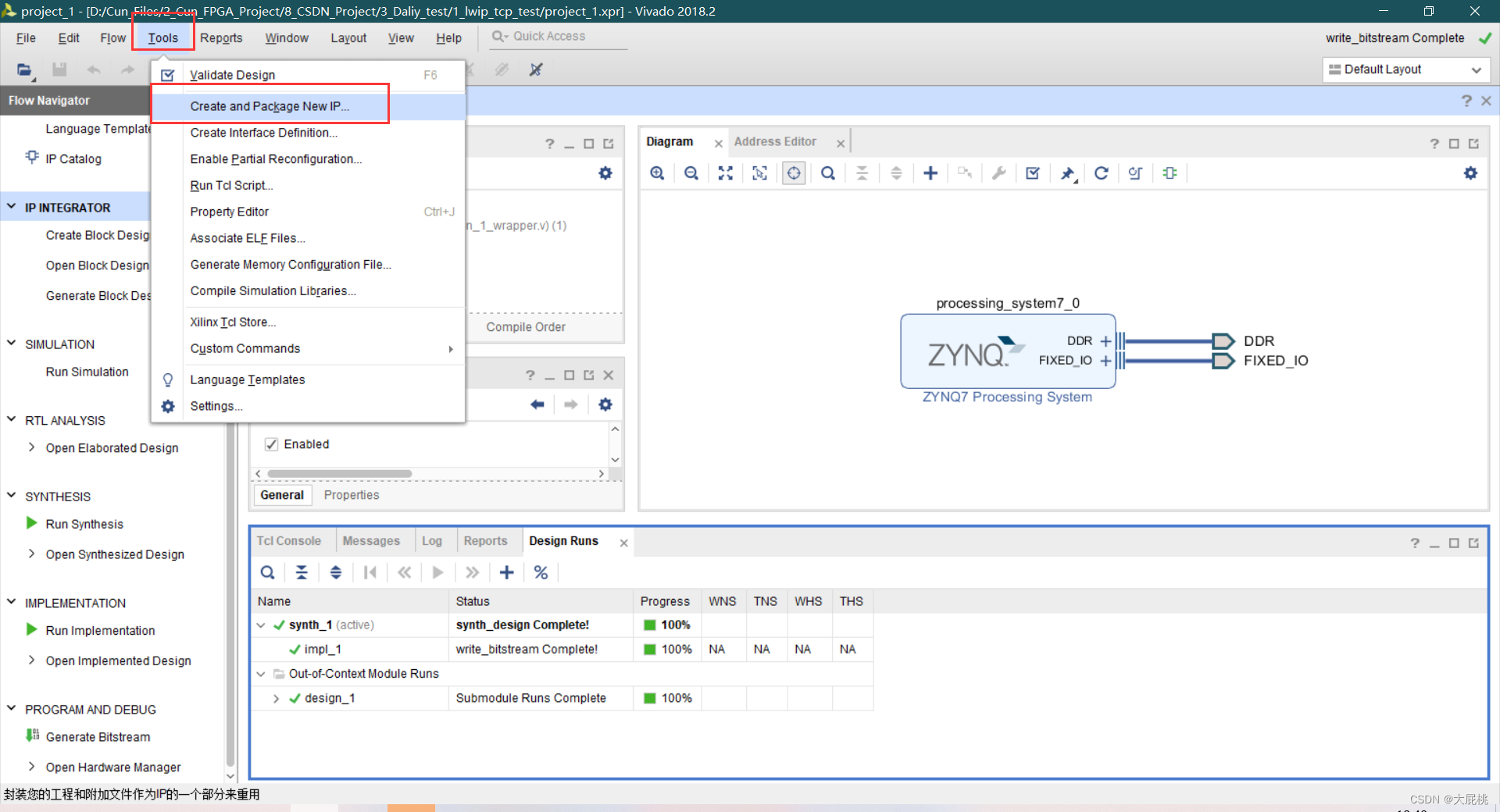
Task: Click ZYNQ7 Processing System block
Action: pos(1008,351)
